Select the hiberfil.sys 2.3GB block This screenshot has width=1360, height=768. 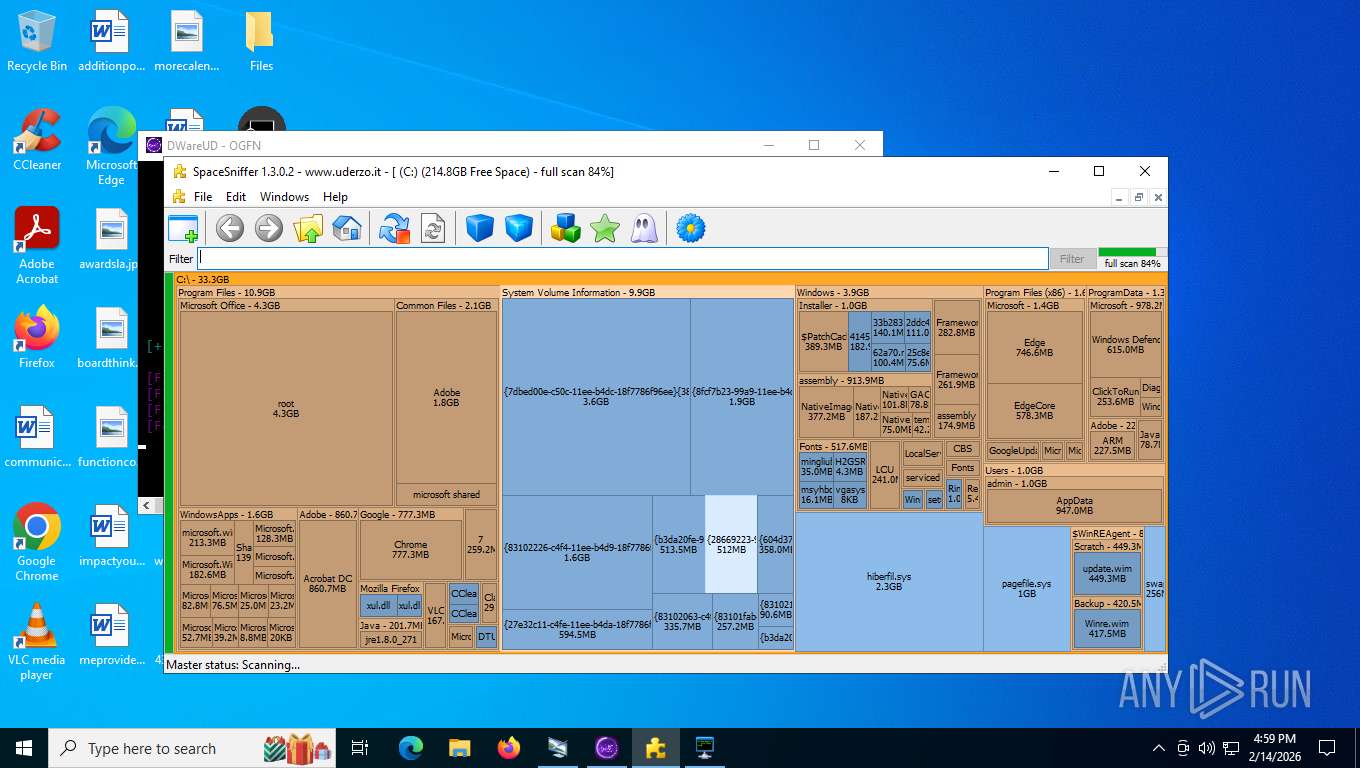pos(889,582)
